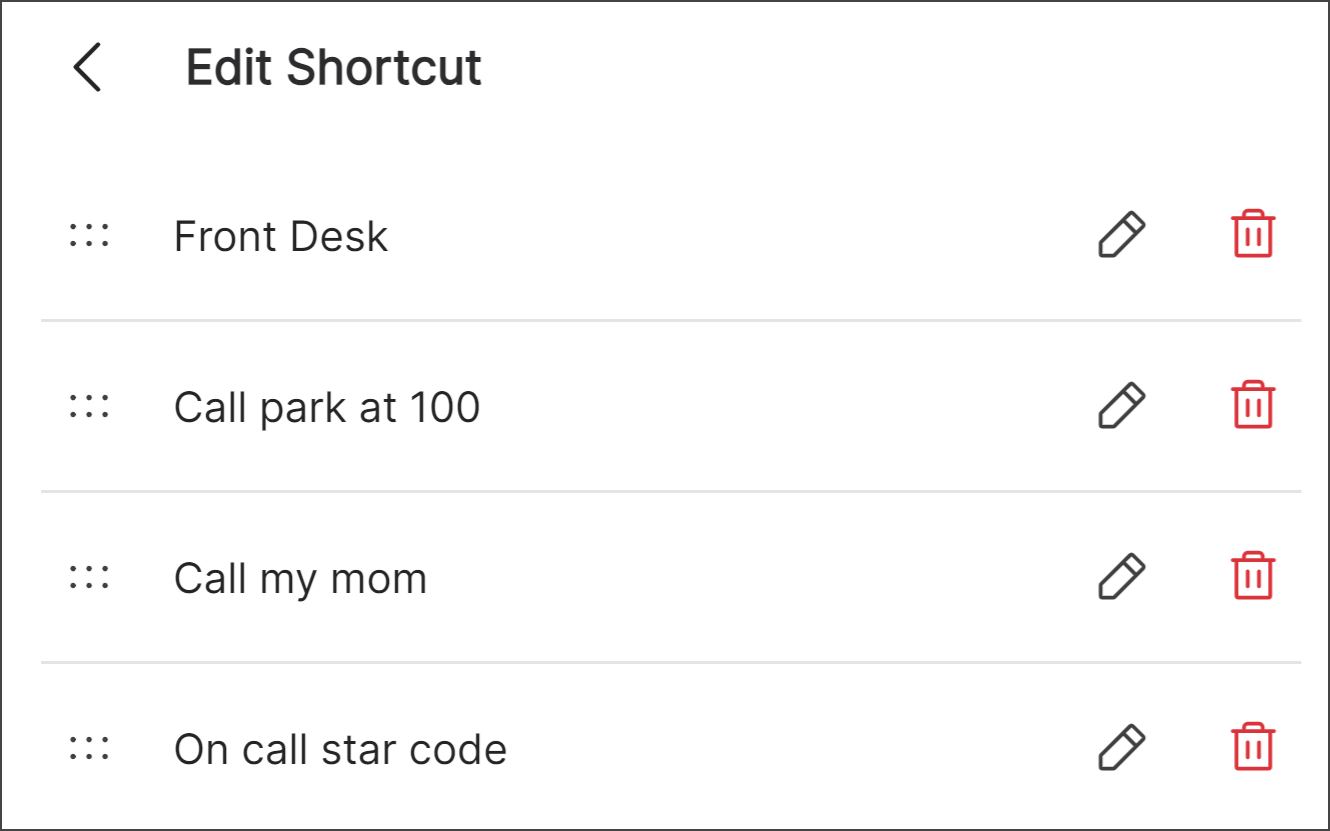
Task: Select the drag handle for Call park at 100
Action: coord(89,405)
